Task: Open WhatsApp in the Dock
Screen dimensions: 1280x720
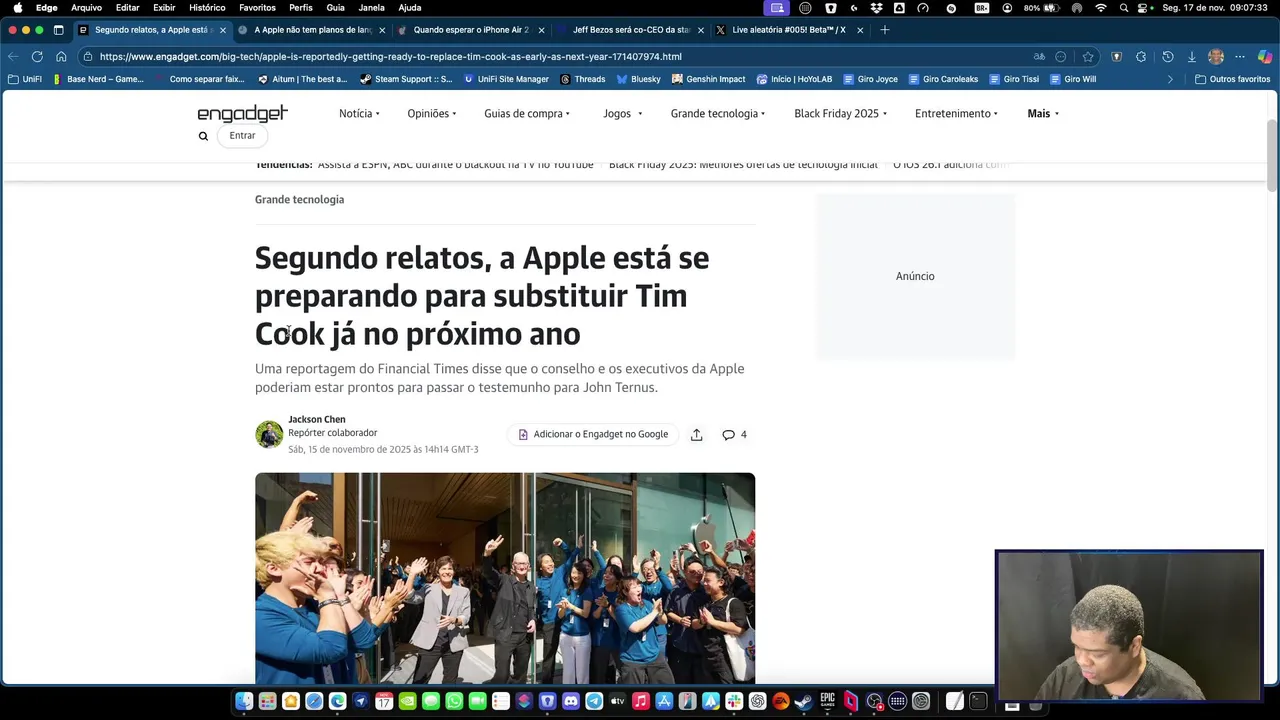Action: pyautogui.click(x=454, y=701)
